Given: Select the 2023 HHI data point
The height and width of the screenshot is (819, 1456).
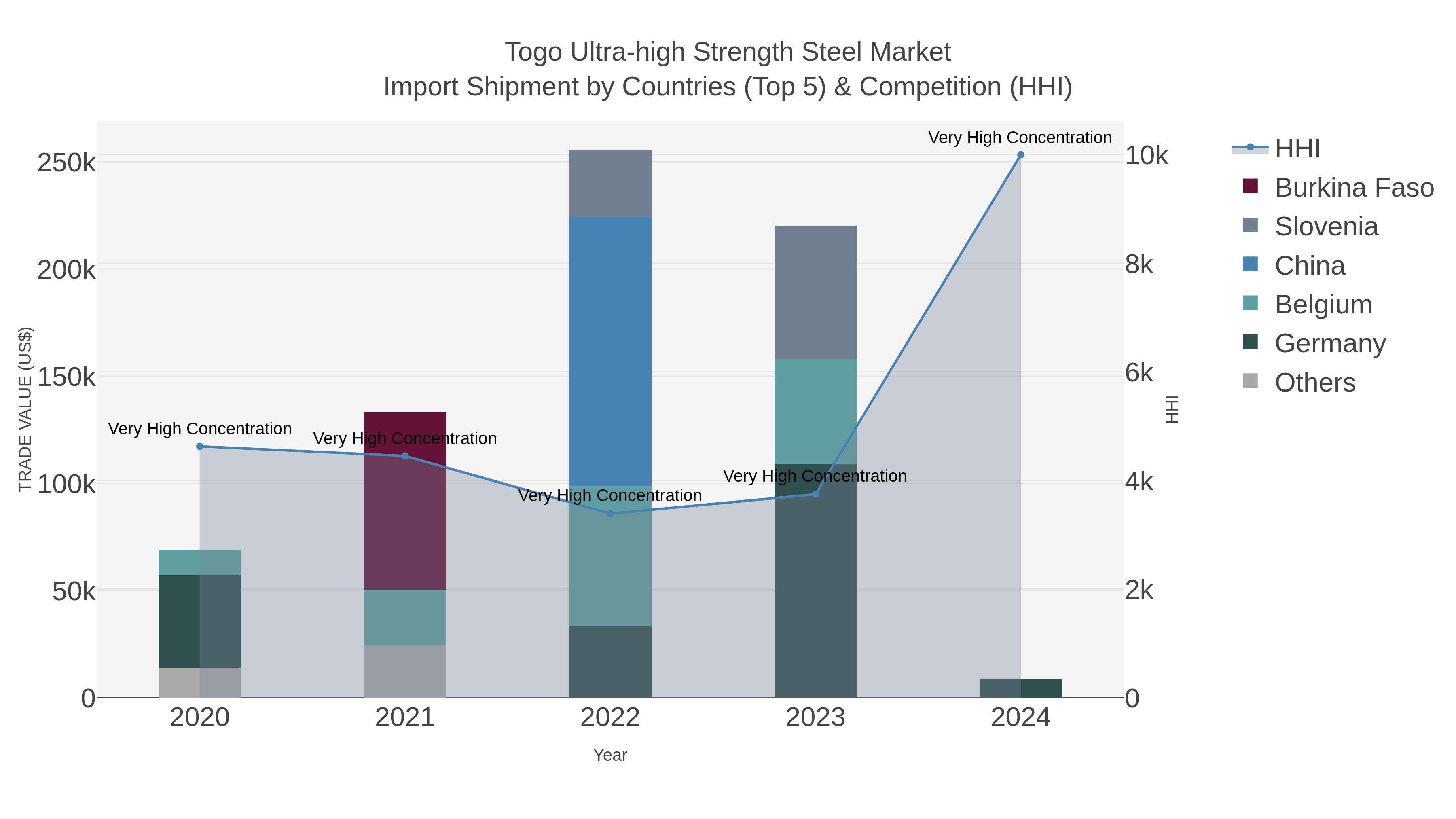Looking at the screenshot, I should (x=816, y=495).
